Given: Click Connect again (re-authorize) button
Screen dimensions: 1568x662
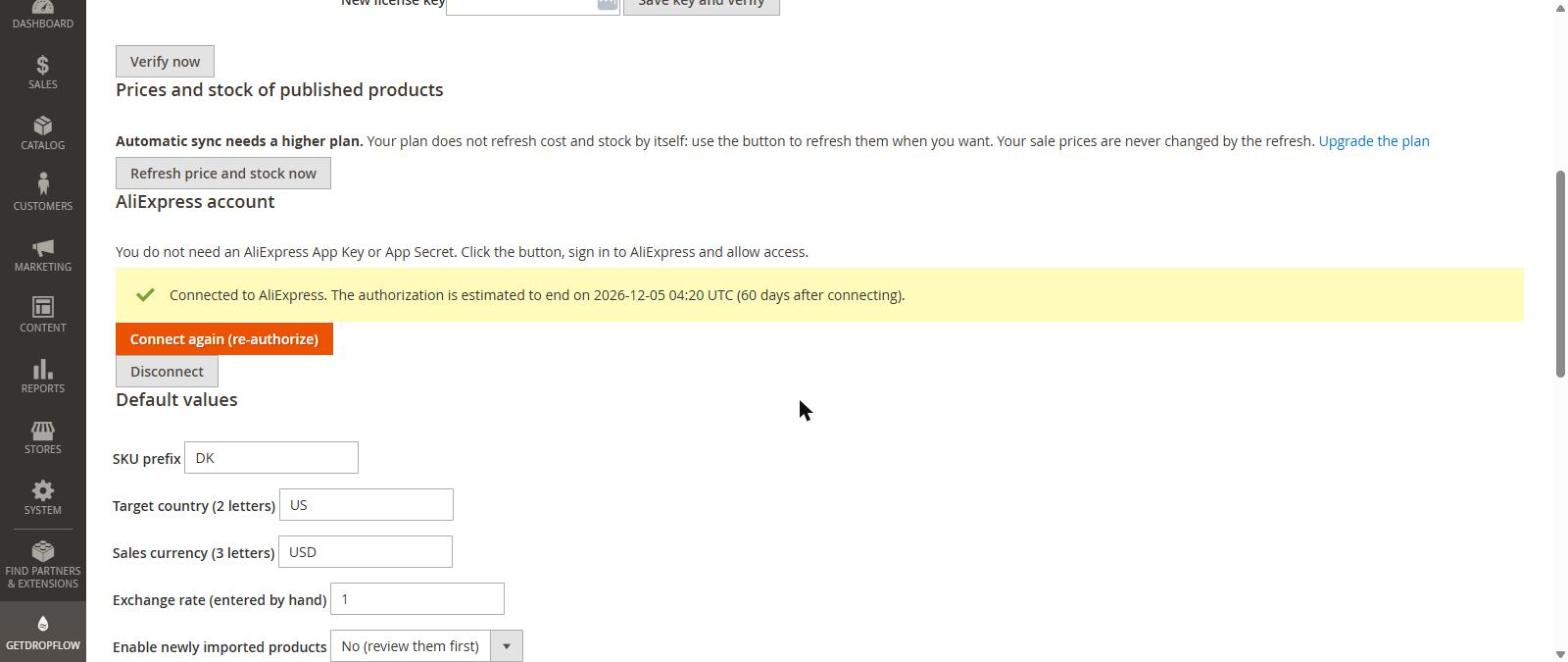Looking at the screenshot, I should pyautogui.click(x=224, y=339).
